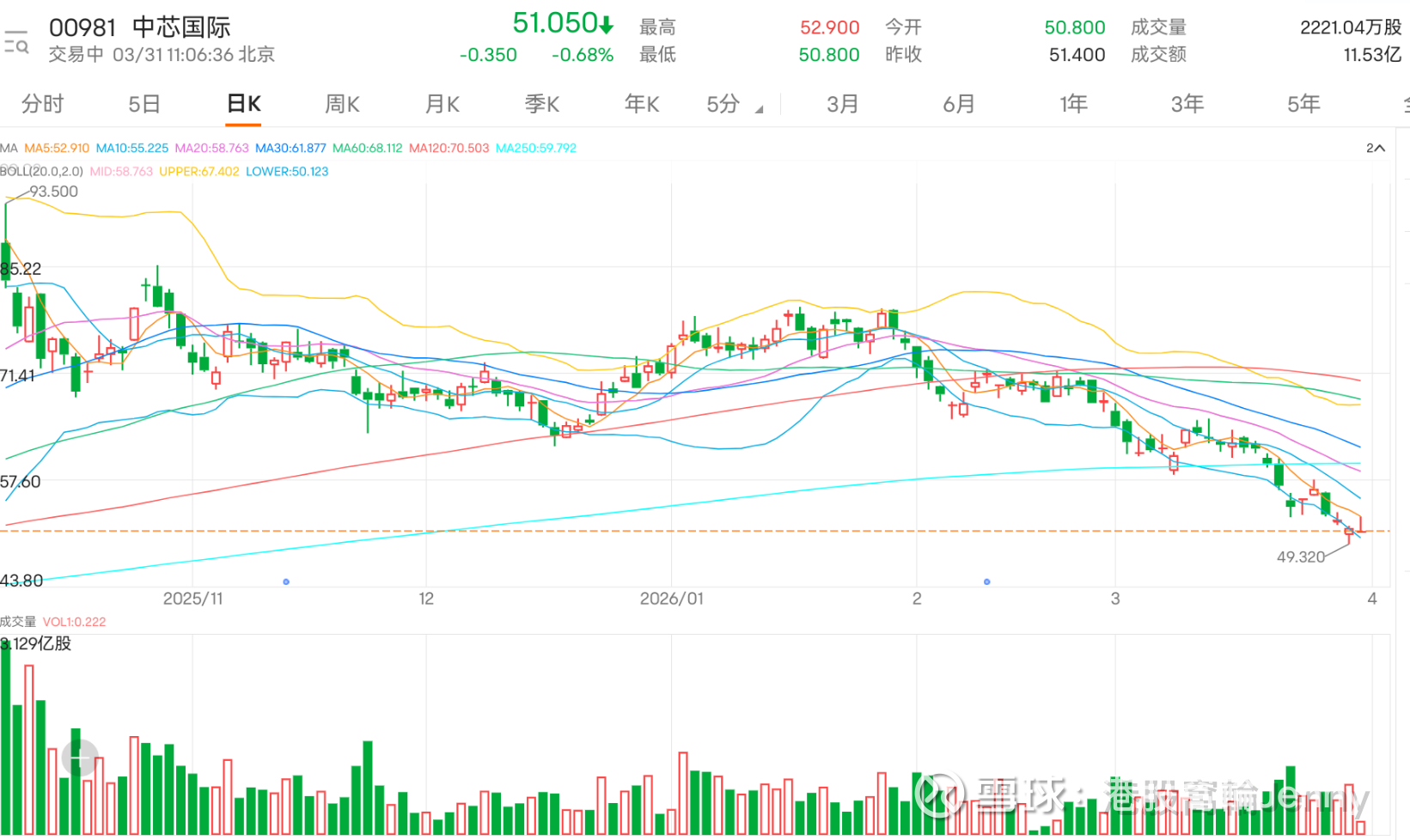Click the MA20:58.763 indicator label
The image size is (1410, 840).
click(x=212, y=148)
